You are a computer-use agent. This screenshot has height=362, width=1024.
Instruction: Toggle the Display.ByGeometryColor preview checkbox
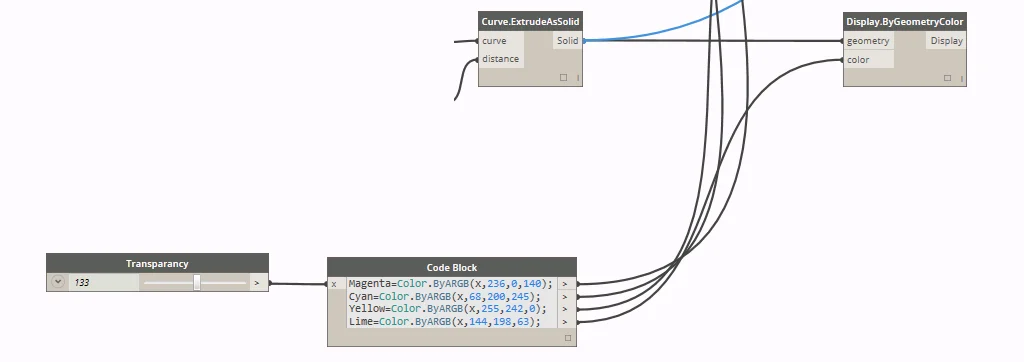[x=947, y=78]
